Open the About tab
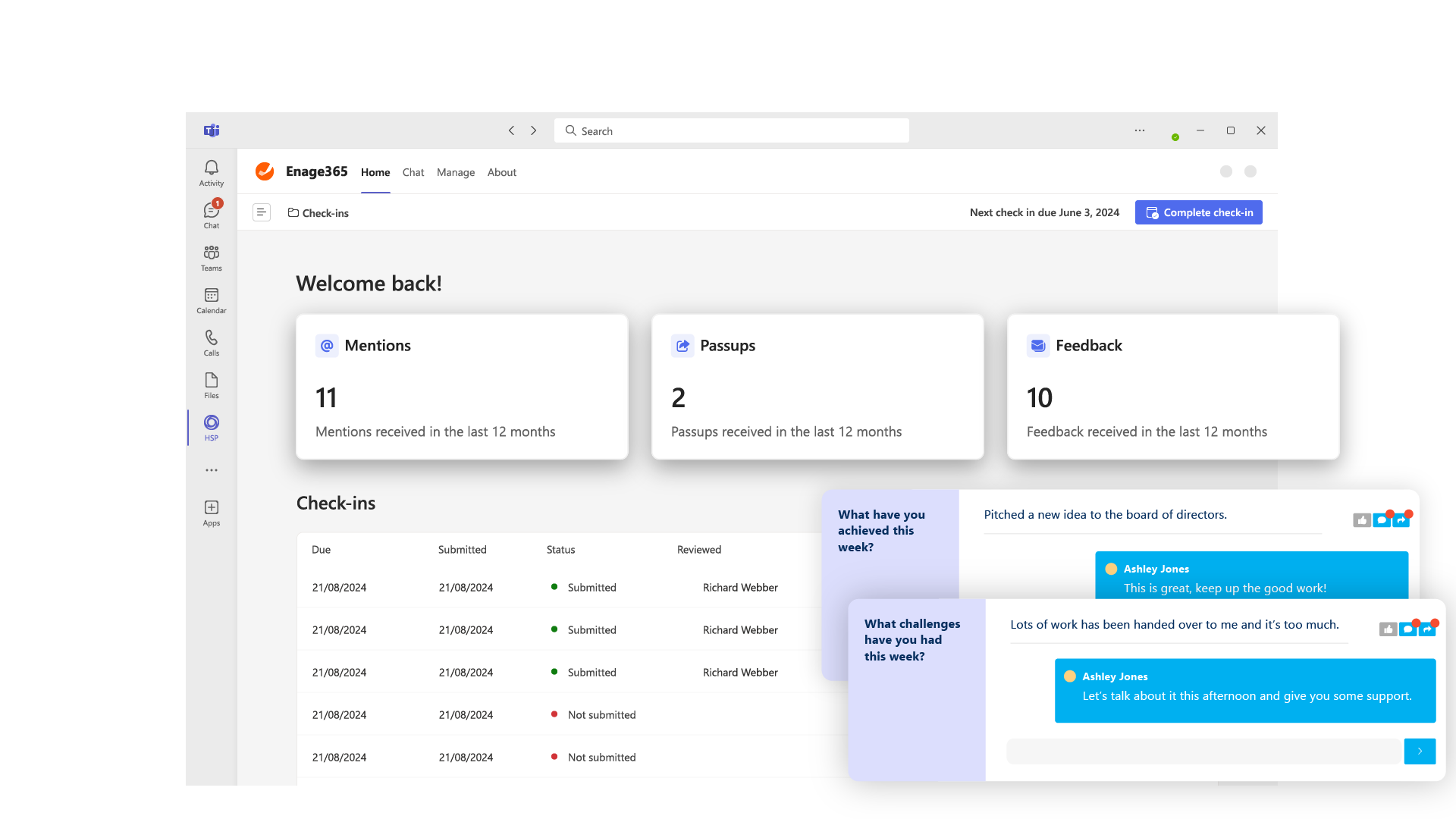 pos(501,172)
